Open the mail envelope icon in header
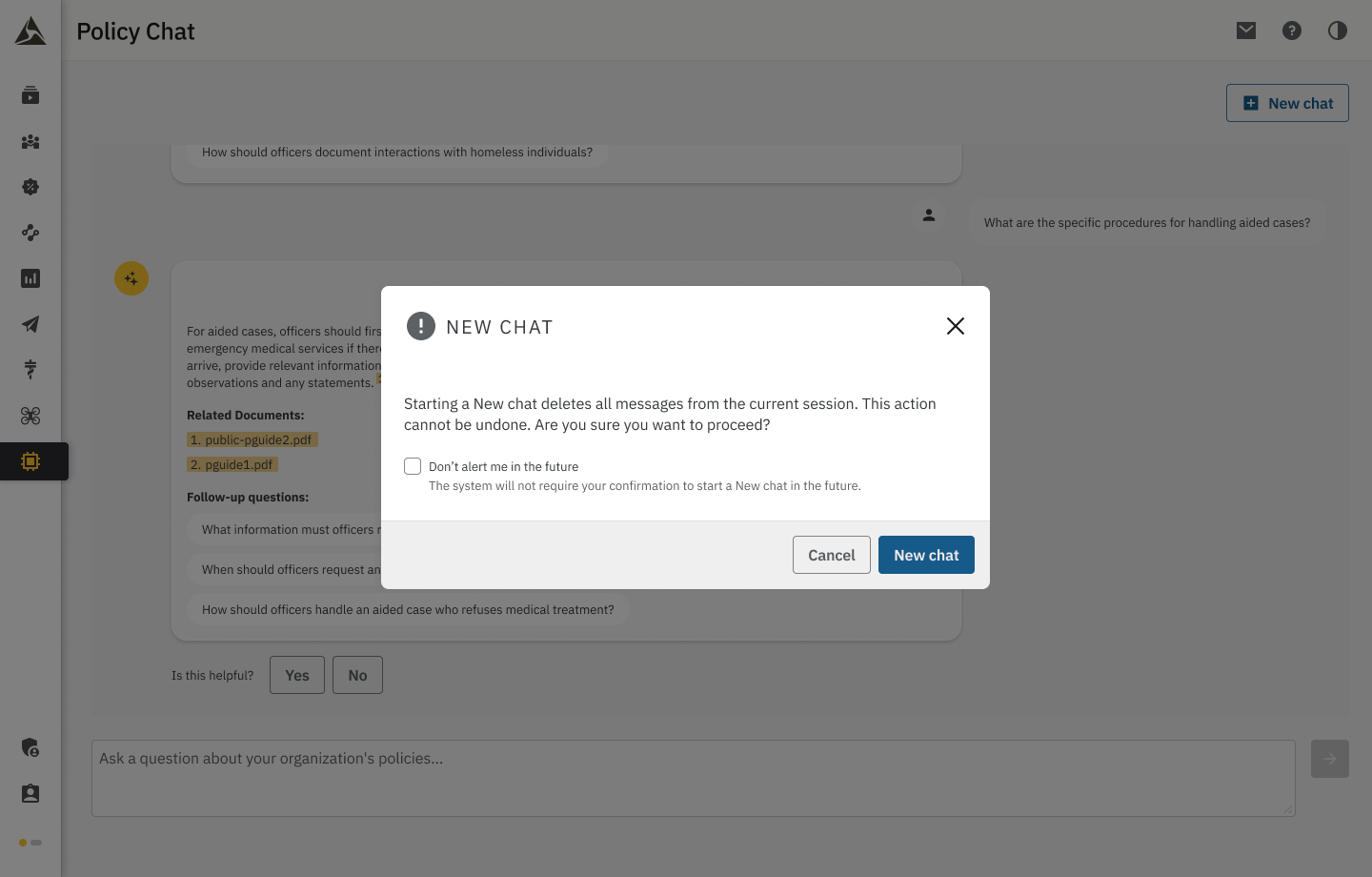The image size is (1372, 877). (x=1245, y=31)
